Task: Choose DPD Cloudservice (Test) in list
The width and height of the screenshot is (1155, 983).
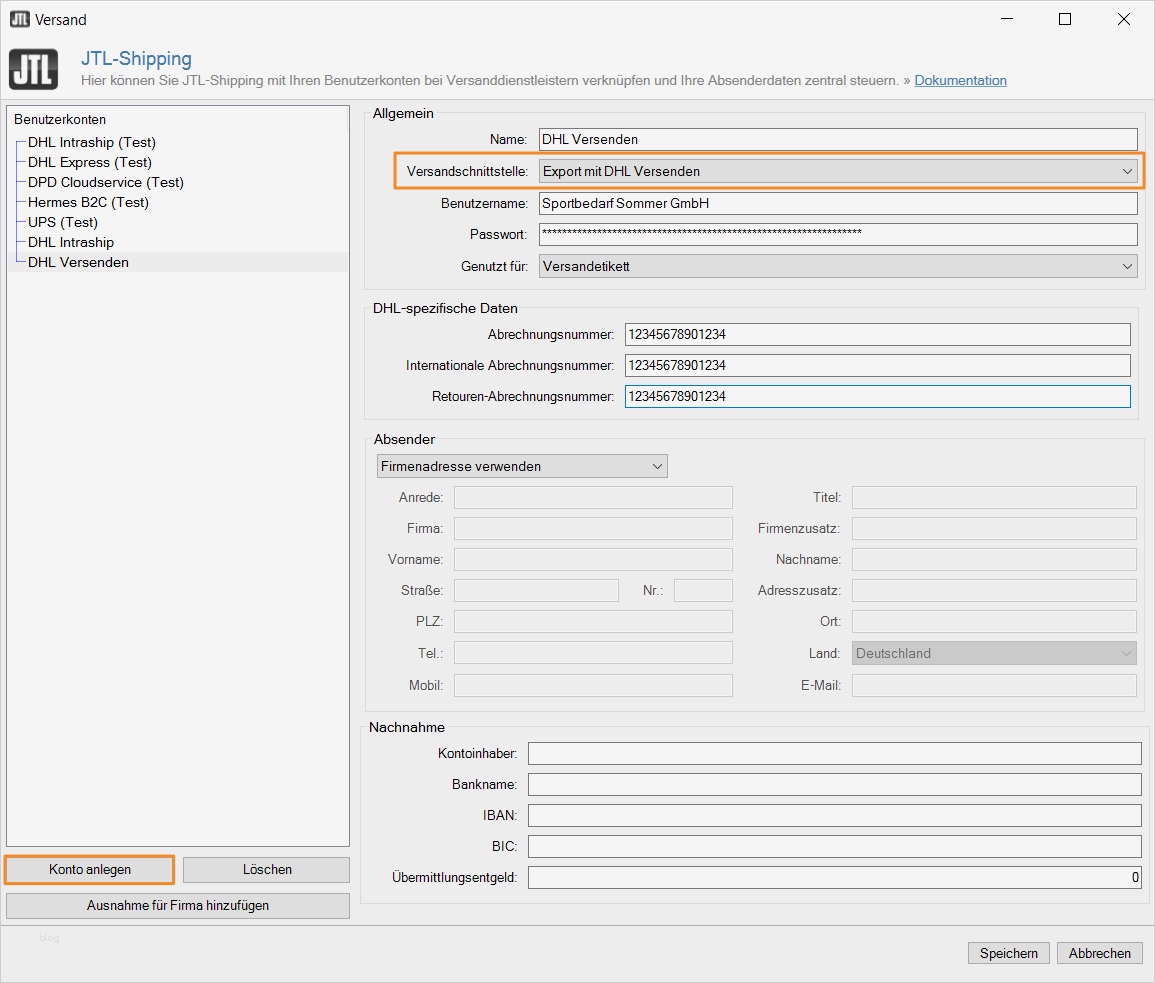Action: click(106, 182)
